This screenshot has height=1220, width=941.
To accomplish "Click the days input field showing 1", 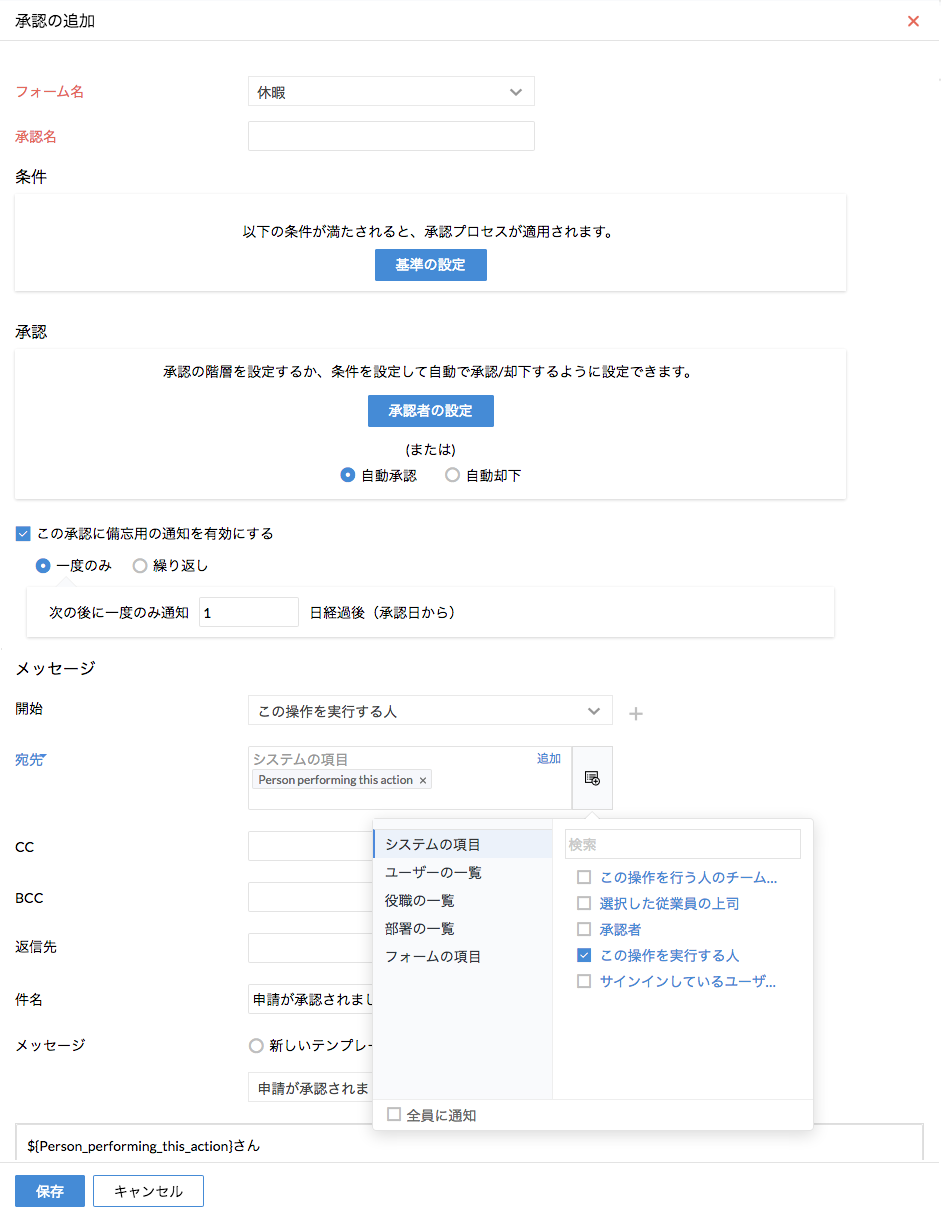I will pos(249,612).
